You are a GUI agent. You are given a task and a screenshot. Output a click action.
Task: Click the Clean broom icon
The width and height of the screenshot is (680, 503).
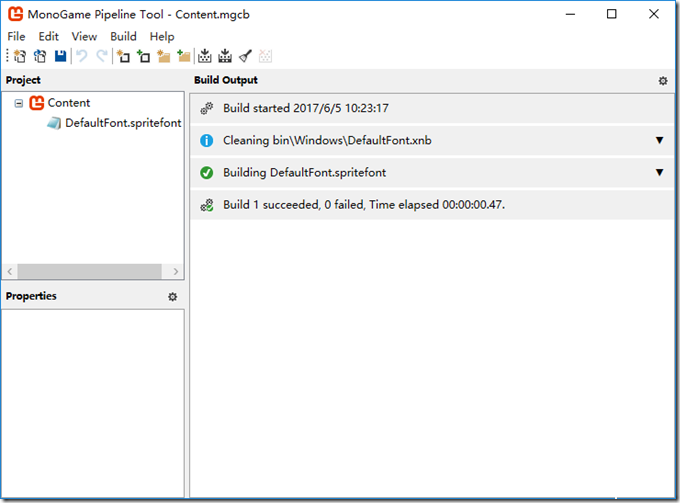click(x=245, y=57)
